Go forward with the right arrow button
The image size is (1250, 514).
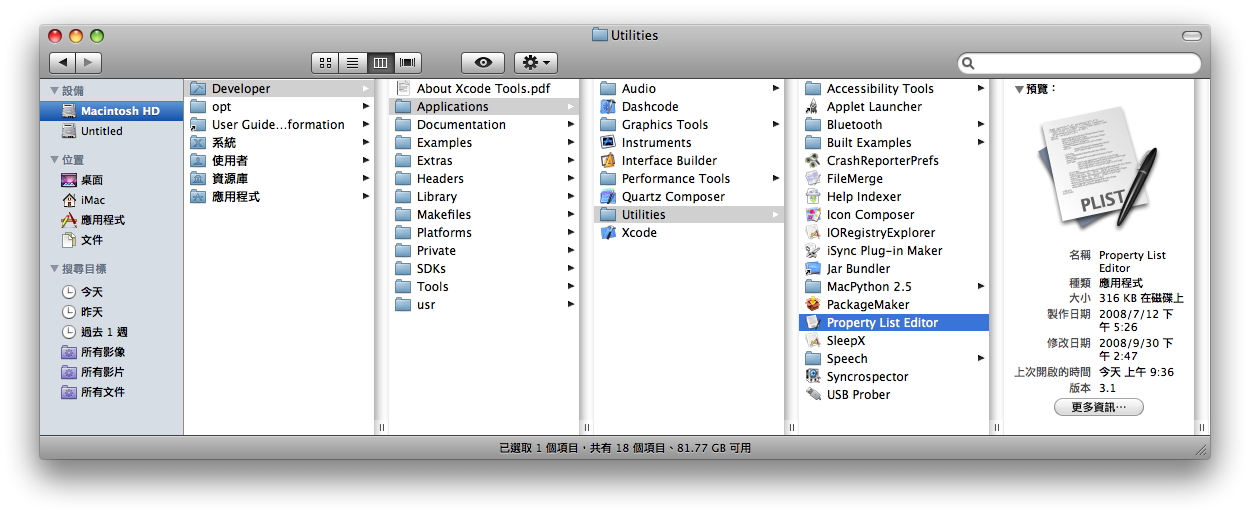[89, 62]
